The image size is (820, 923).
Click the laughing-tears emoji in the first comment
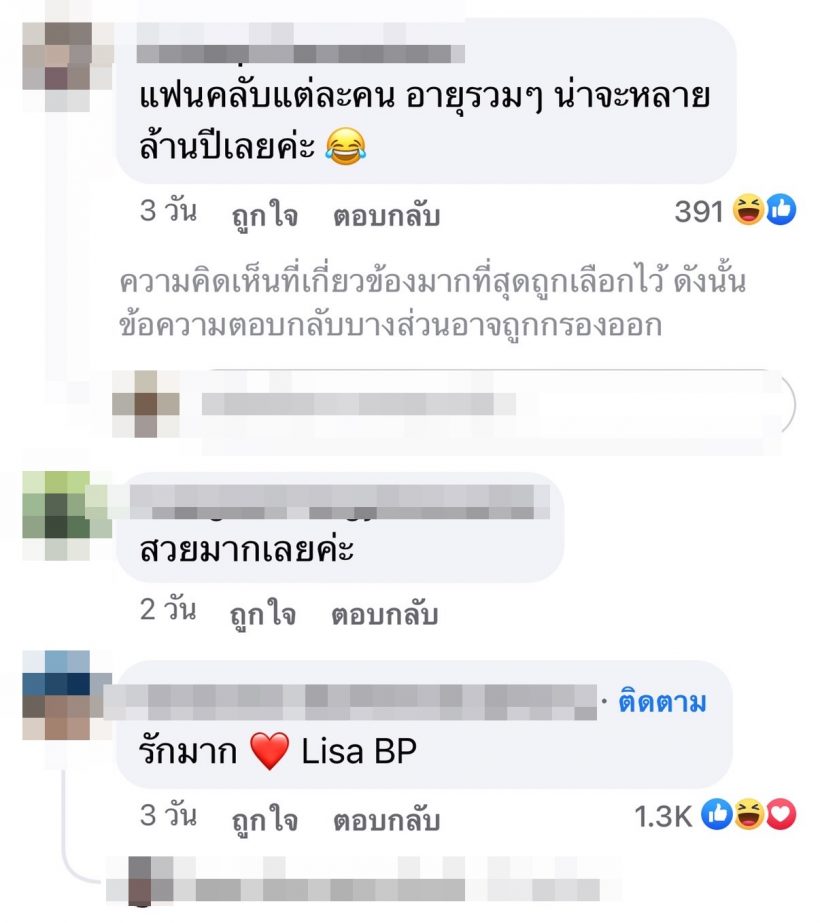[x=346, y=146]
